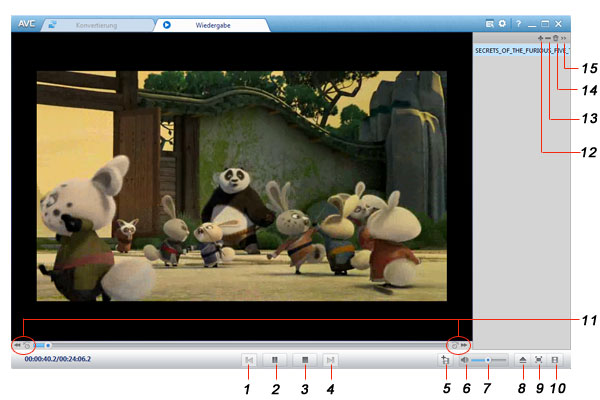The width and height of the screenshot is (600, 400).
Task: Click the step-forward clock icon
Action: (x=455, y=346)
